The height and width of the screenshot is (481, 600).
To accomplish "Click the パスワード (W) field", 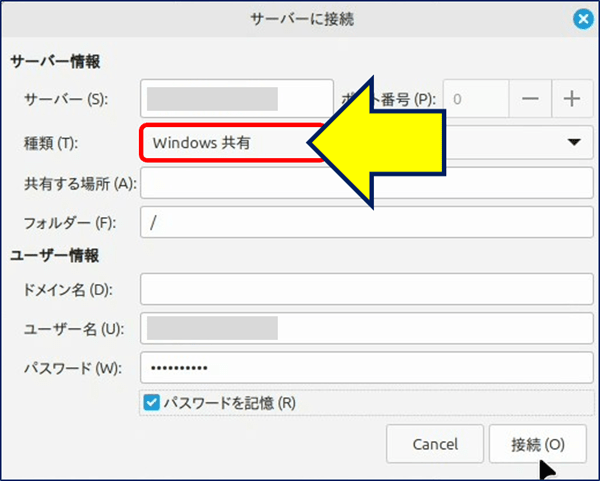I will [367, 367].
